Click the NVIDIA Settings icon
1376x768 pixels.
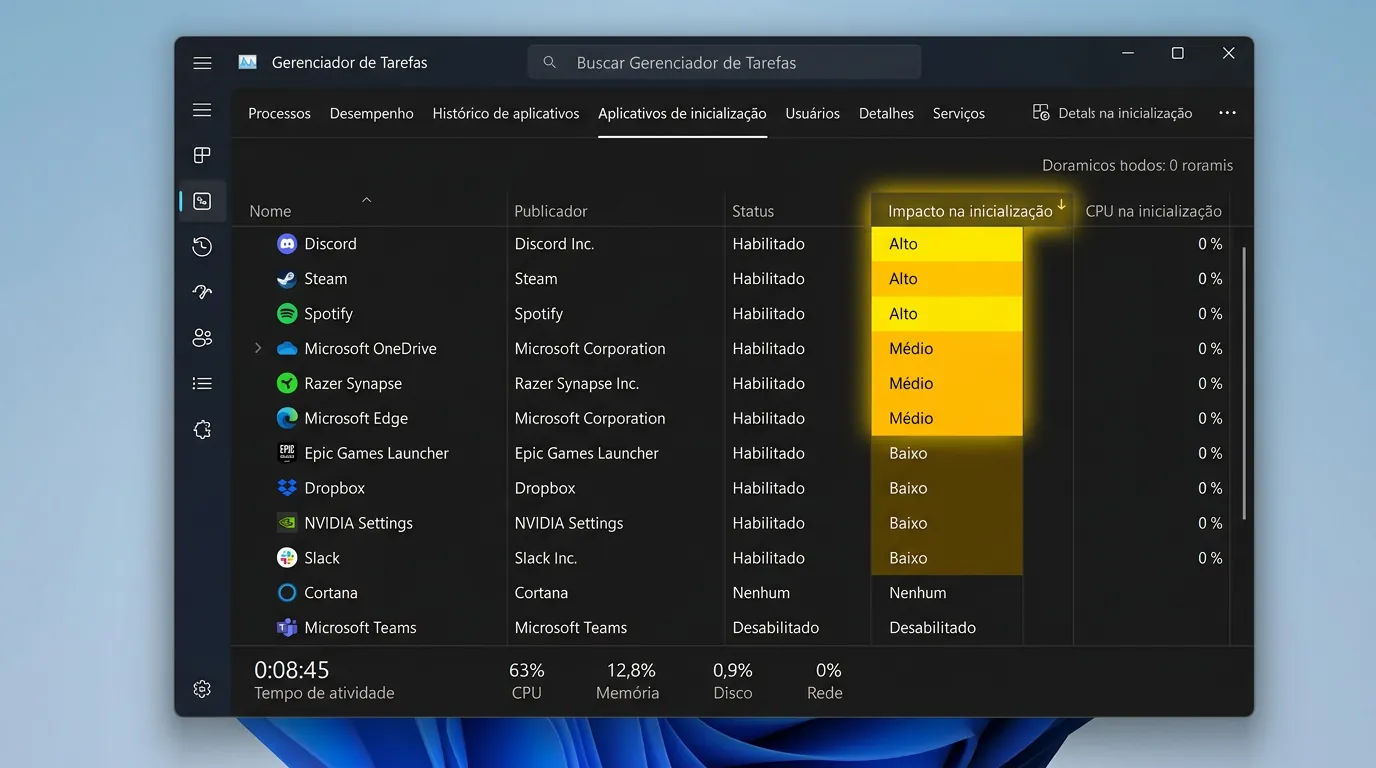pos(287,523)
